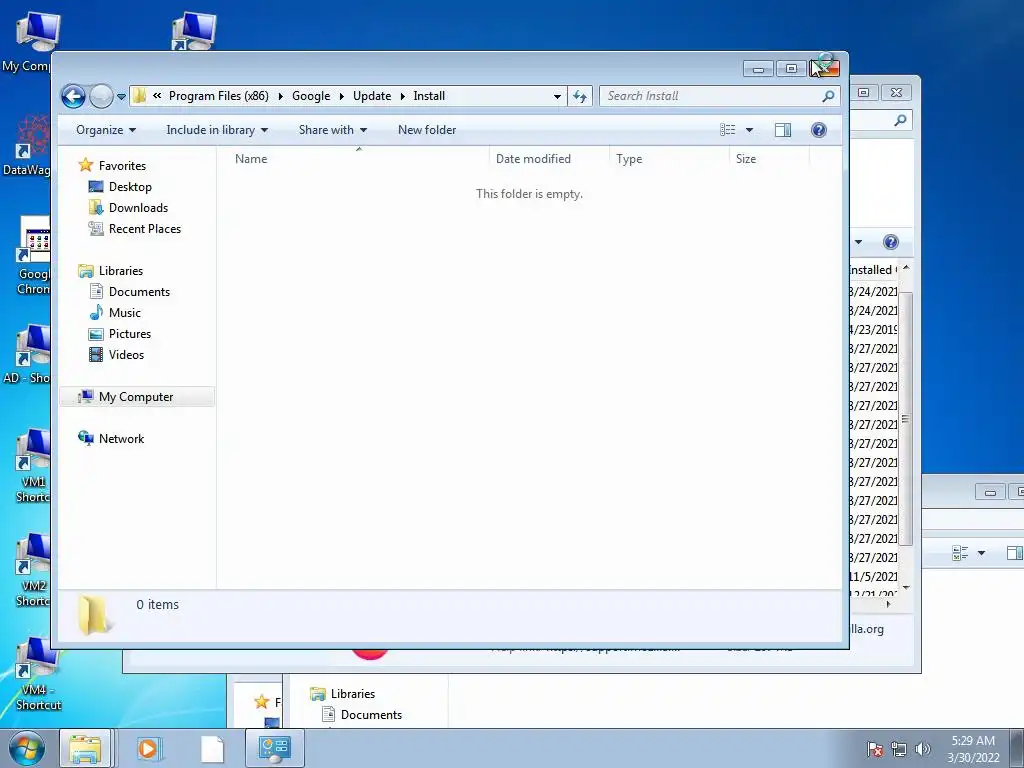Toggle the preview pane
Image resolution: width=1024 pixels, height=768 pixels.
click(x=782, y=130)
